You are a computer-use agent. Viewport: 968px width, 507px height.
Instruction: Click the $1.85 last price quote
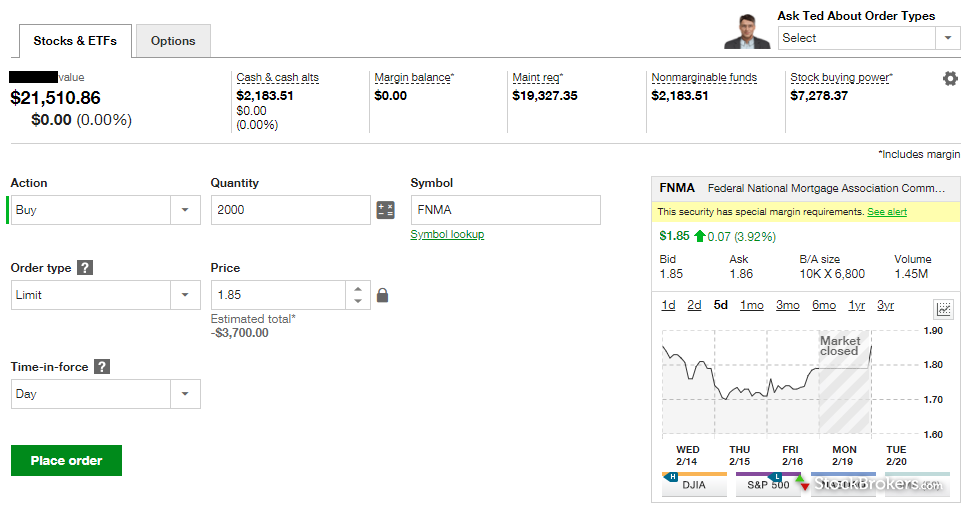click(674, 236)
